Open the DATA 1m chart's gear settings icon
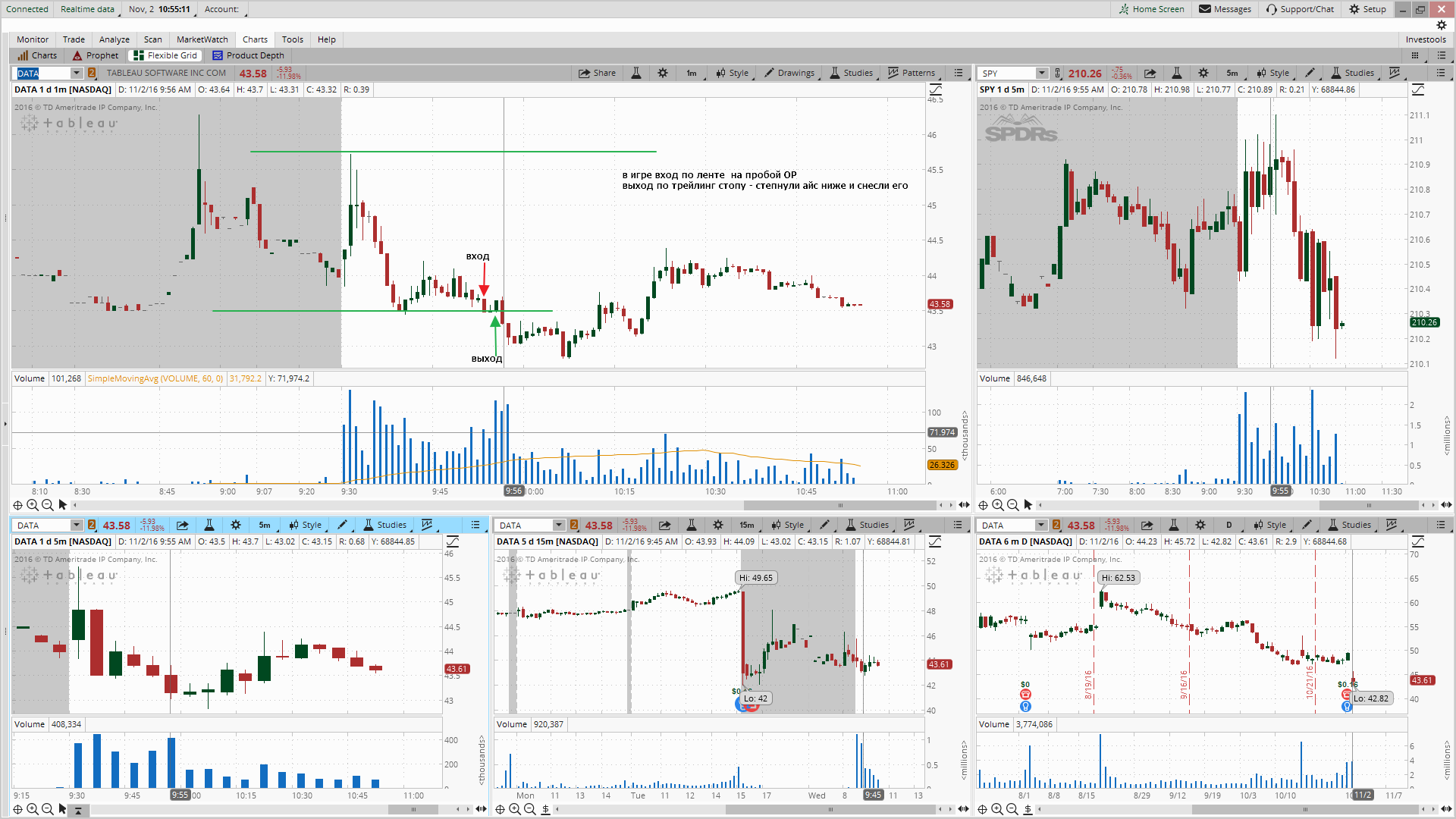1456x819 pixels. point(663,73)
